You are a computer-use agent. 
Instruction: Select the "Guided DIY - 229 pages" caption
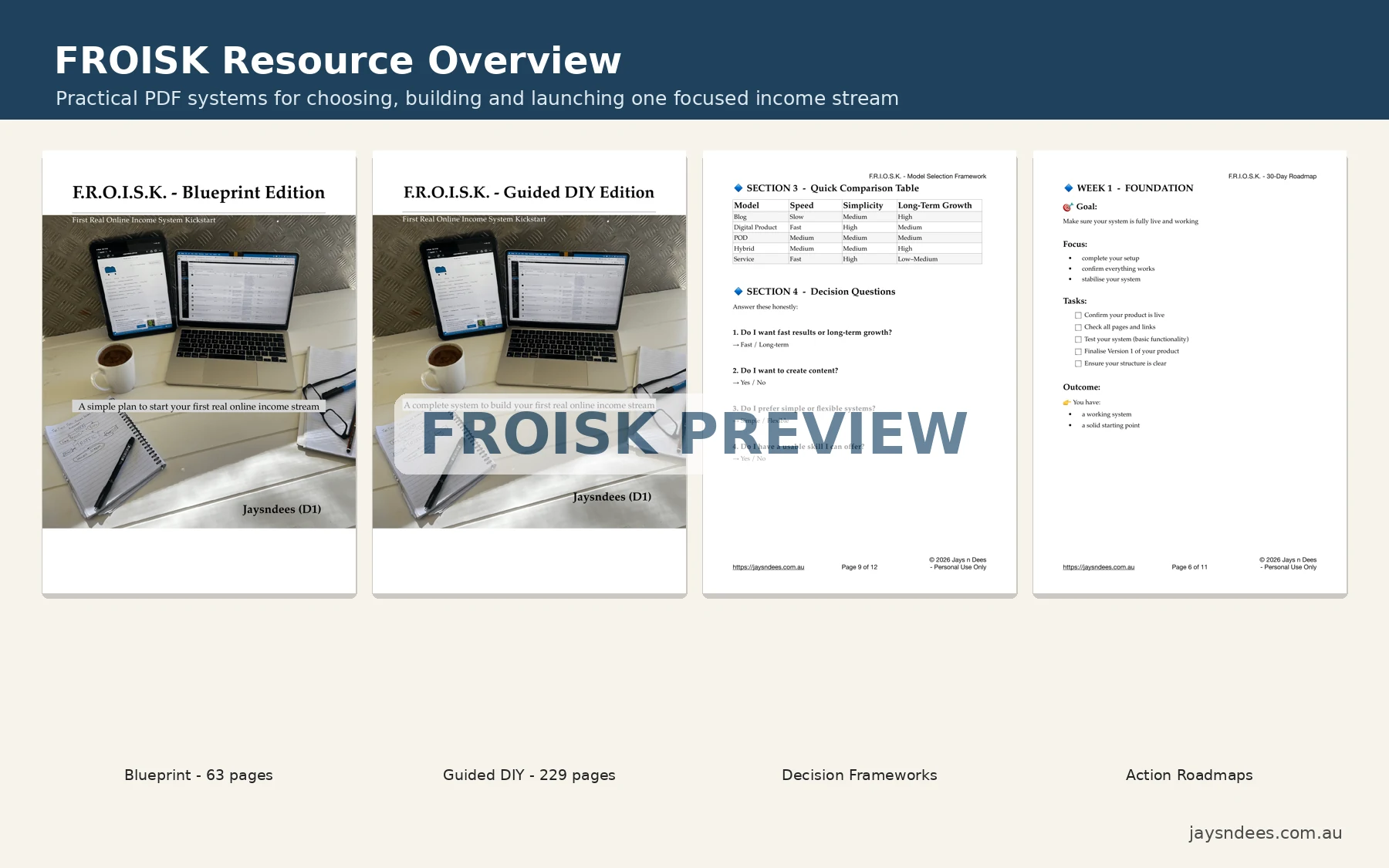point(529,775)
